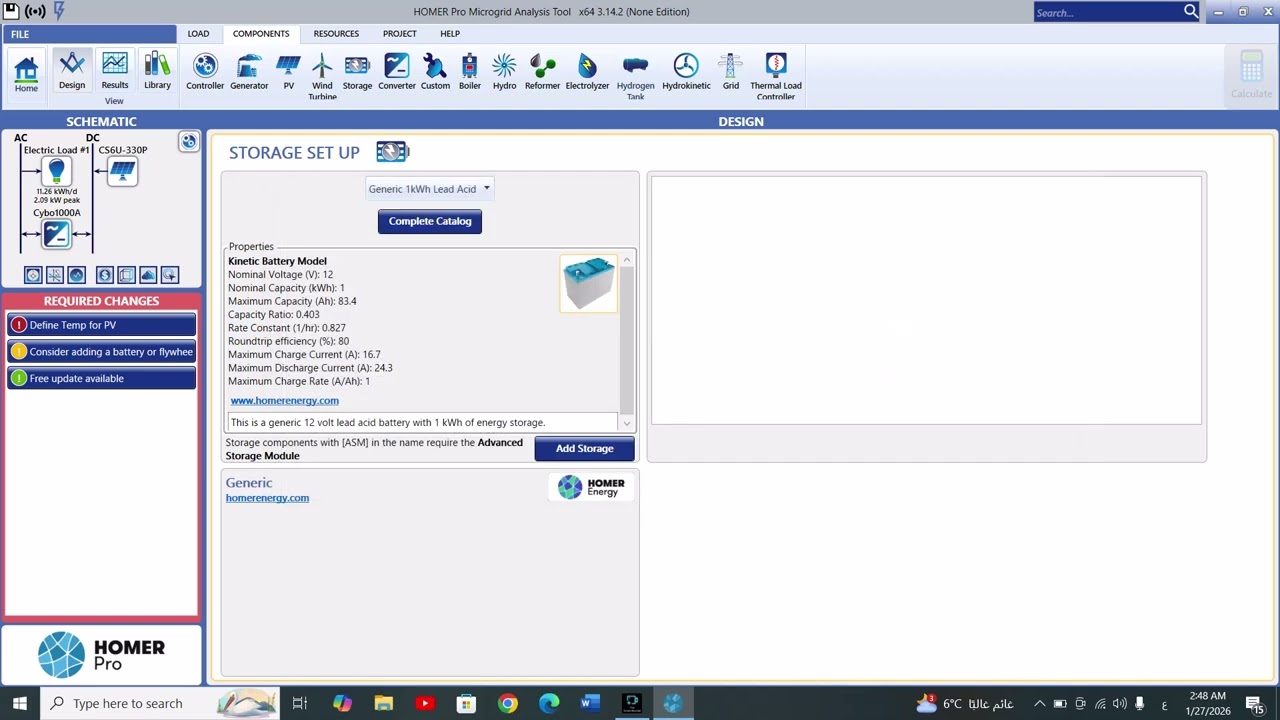This screenshot has height=720, width=1280.
Task: Select the Grid component
Action: [x=731, y=72]
